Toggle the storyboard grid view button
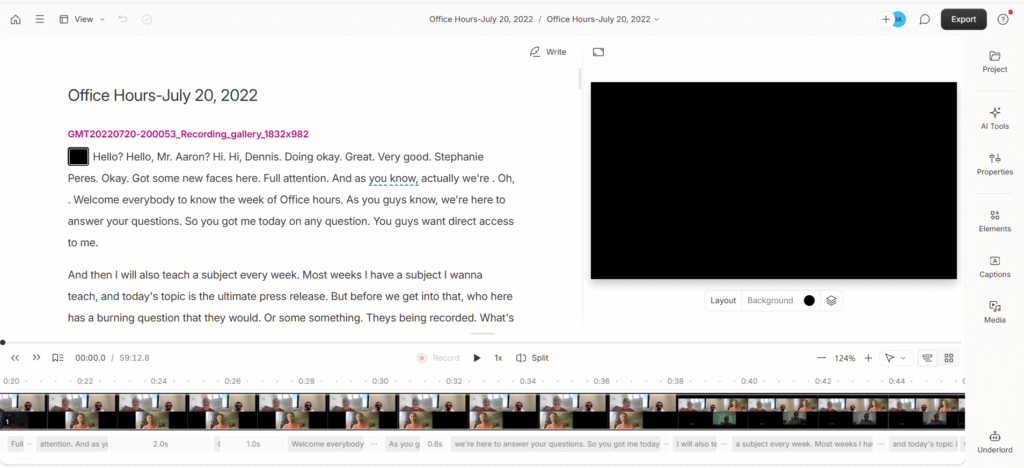1024x468 pixels. coord(949,358)
